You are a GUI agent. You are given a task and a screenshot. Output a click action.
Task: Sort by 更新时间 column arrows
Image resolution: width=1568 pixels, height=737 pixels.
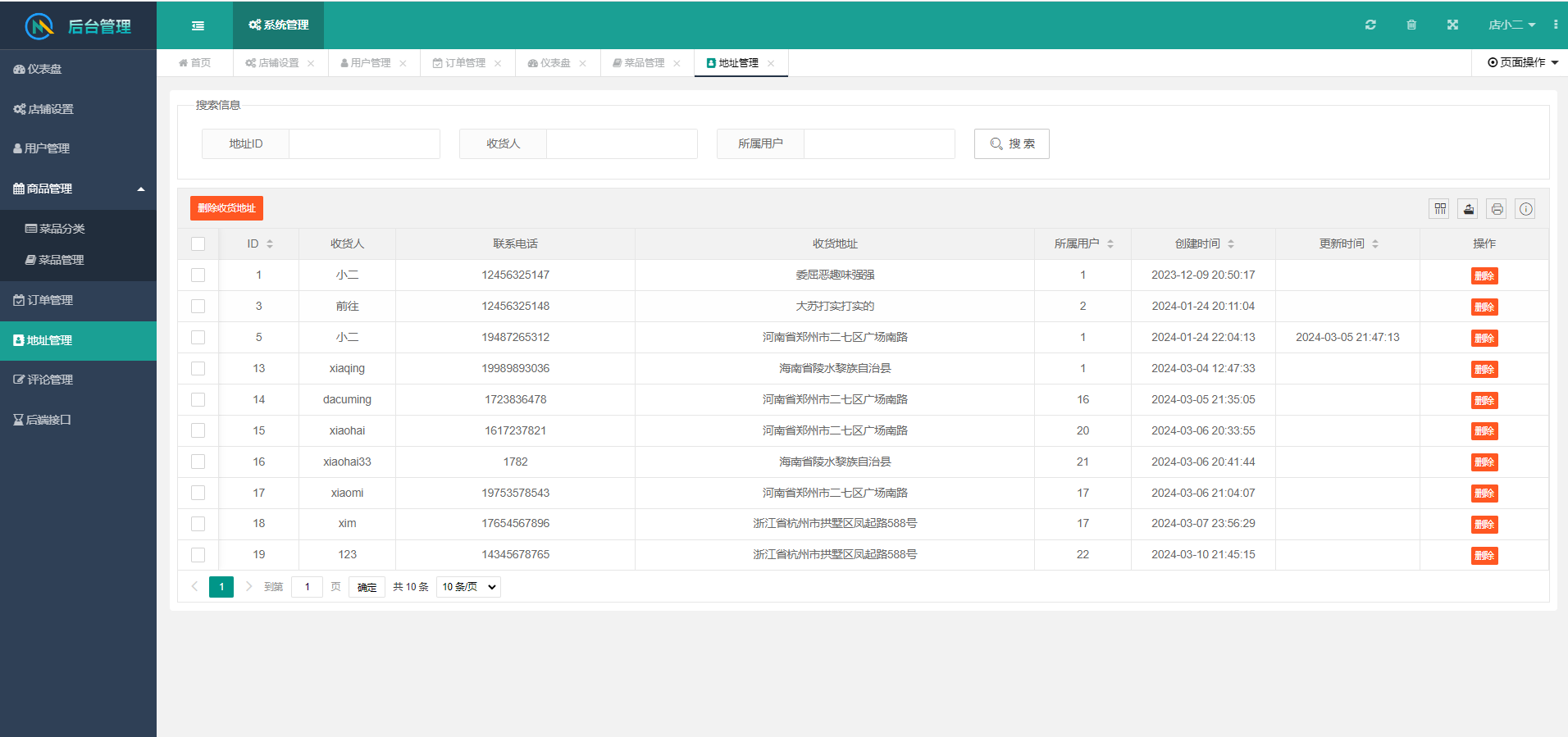click(x=1375, y=243)
